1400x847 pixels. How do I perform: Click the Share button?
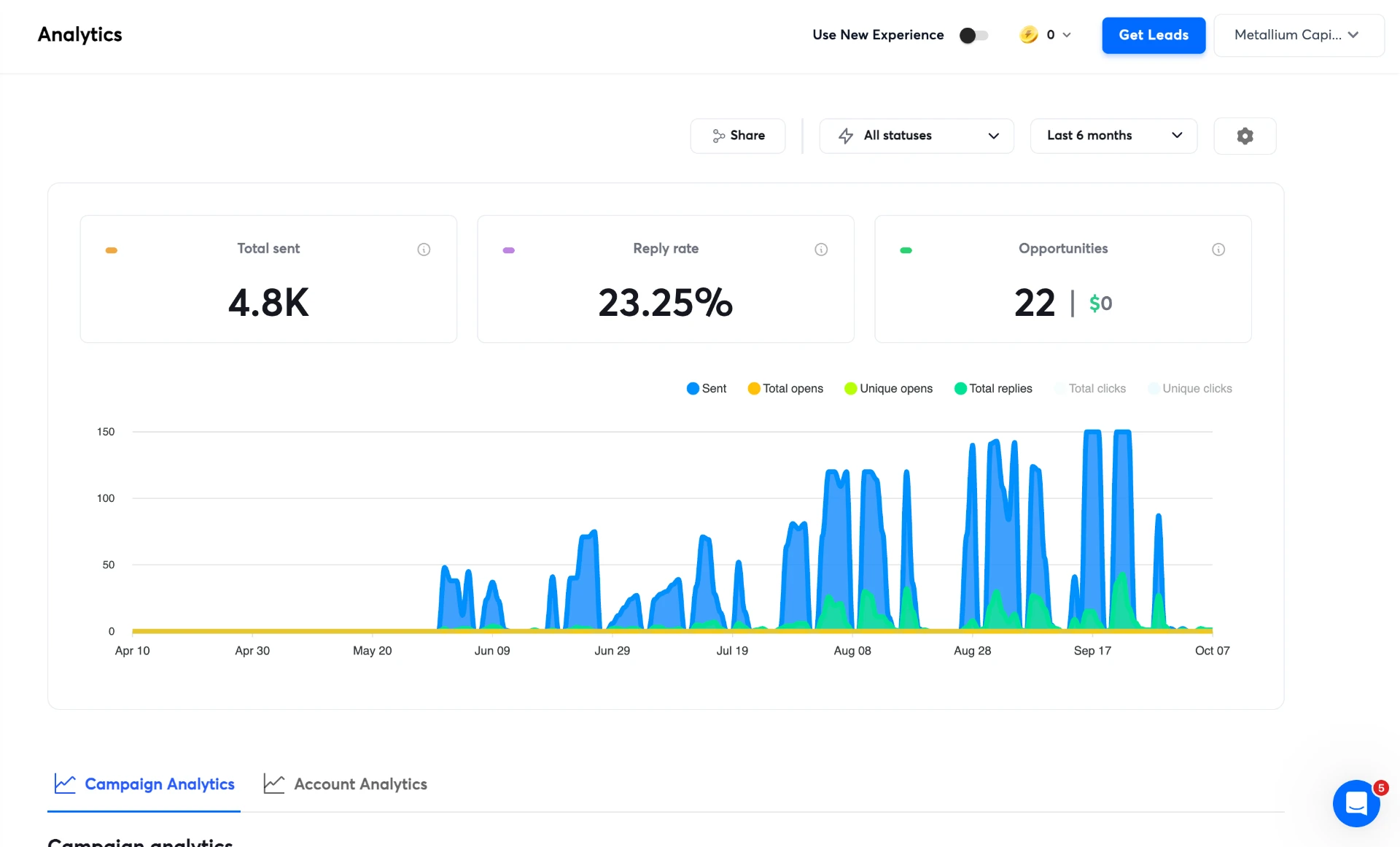[738, 136]
